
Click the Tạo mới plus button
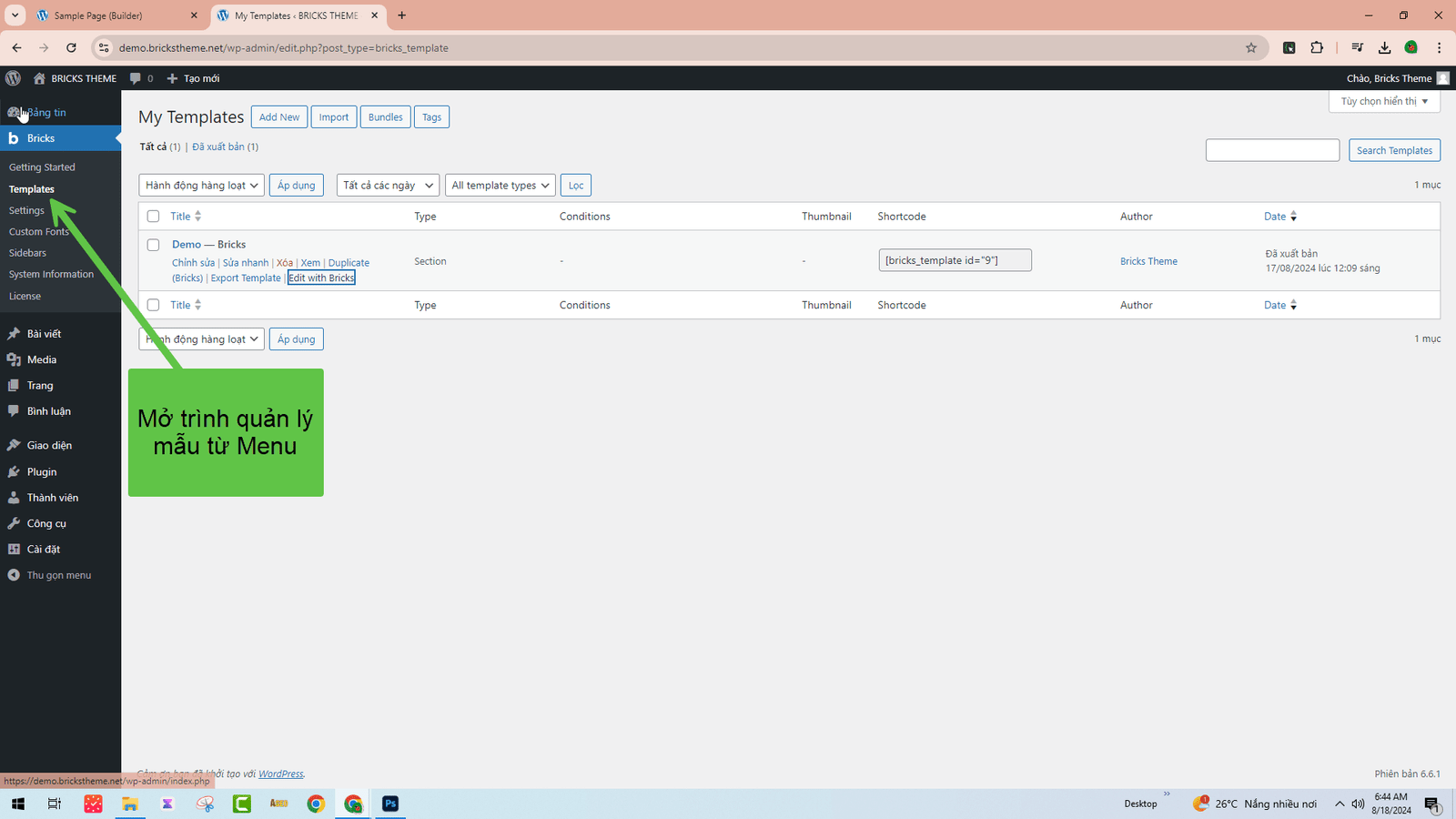193,78
